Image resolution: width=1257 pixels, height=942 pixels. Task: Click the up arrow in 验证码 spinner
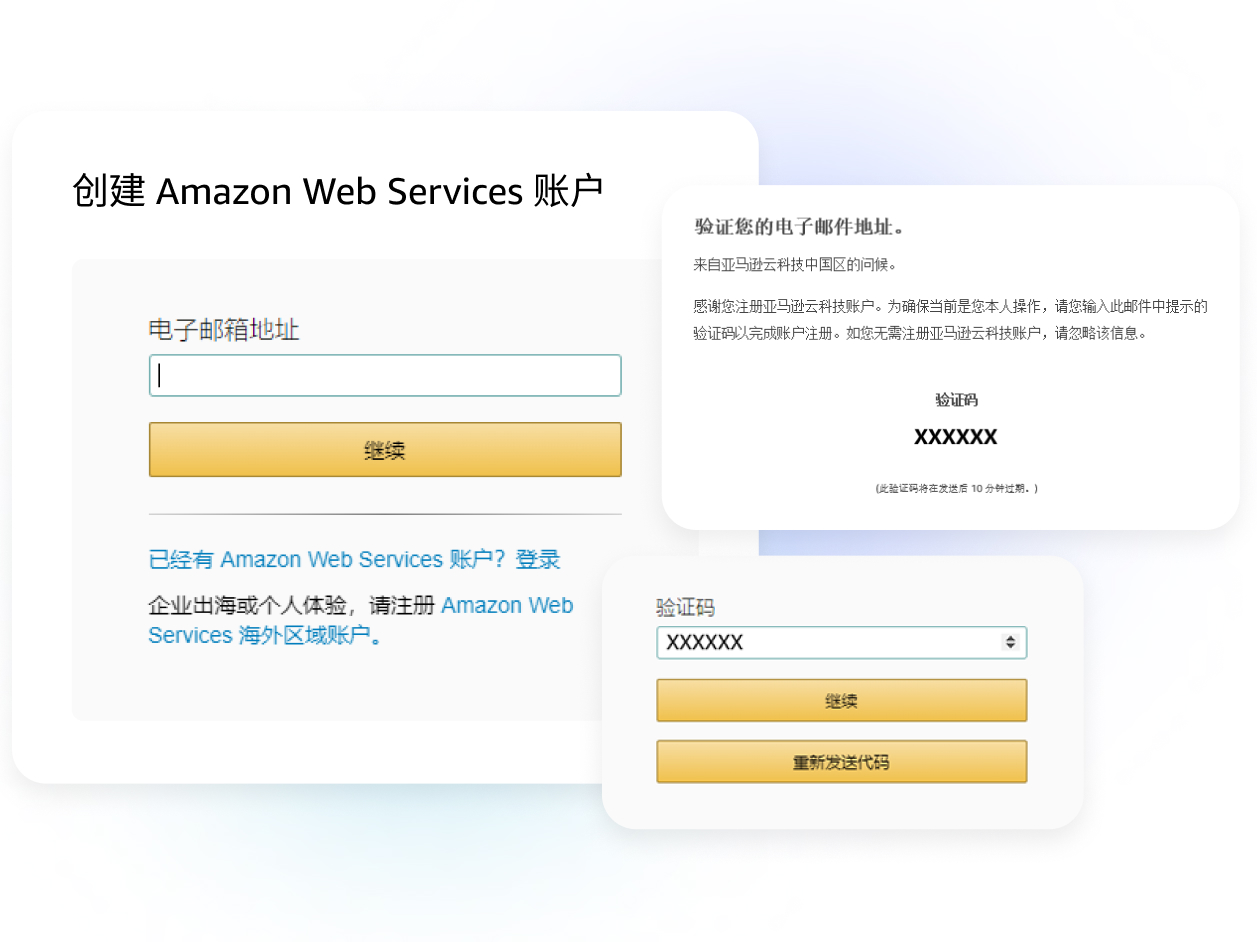[1011, 638]
